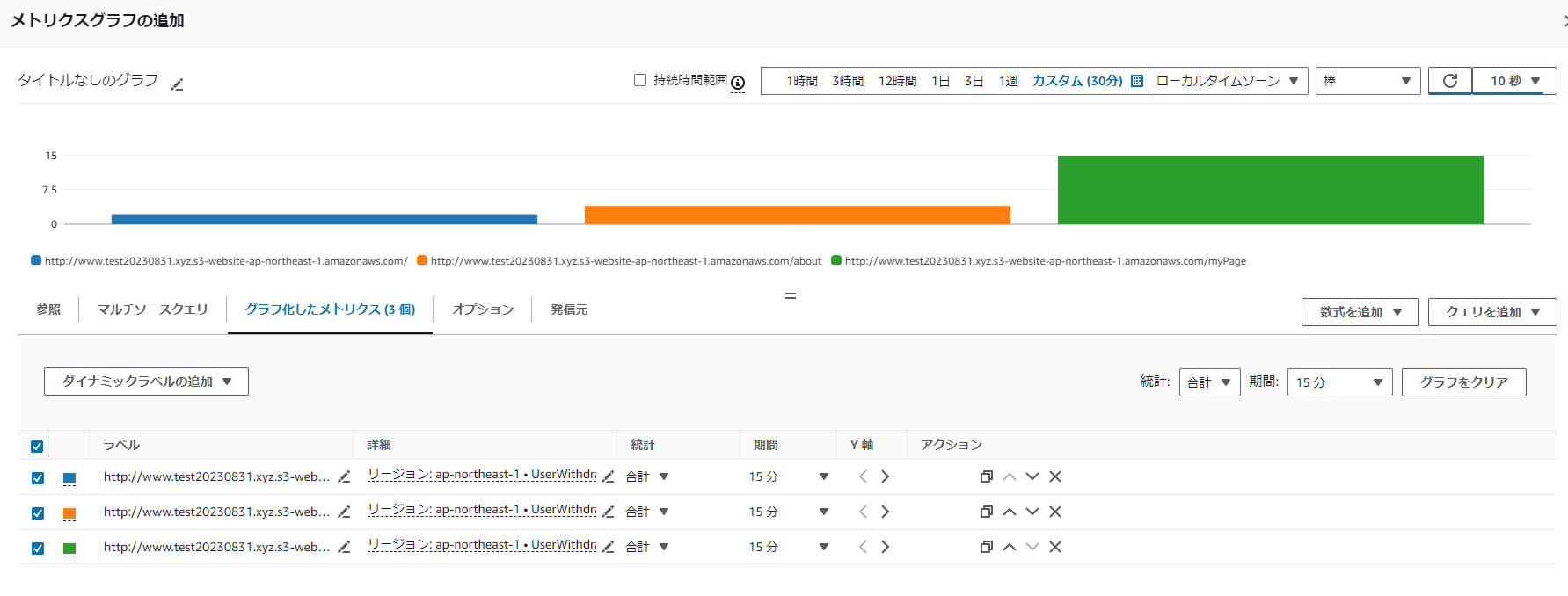The width and height of the screenshot is (1568, 596).
Task: Open the 数式を追加 dropdown button
Action: (x=1360, y=312)
